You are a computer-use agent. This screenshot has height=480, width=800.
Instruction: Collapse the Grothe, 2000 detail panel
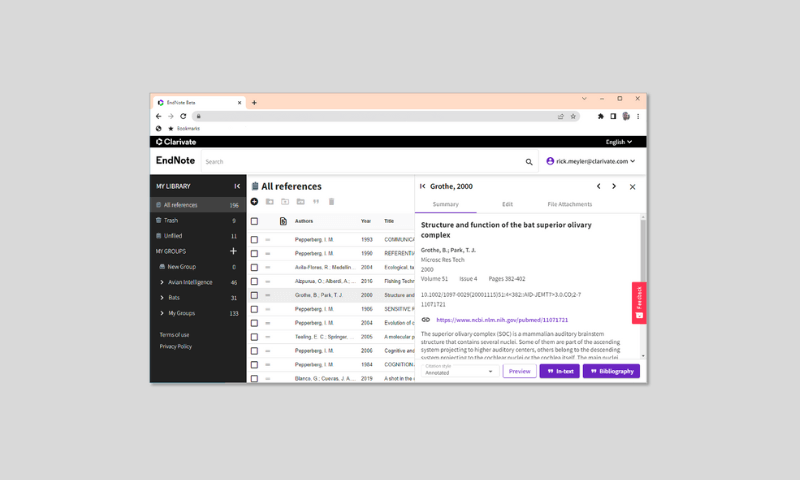point(422,186)
